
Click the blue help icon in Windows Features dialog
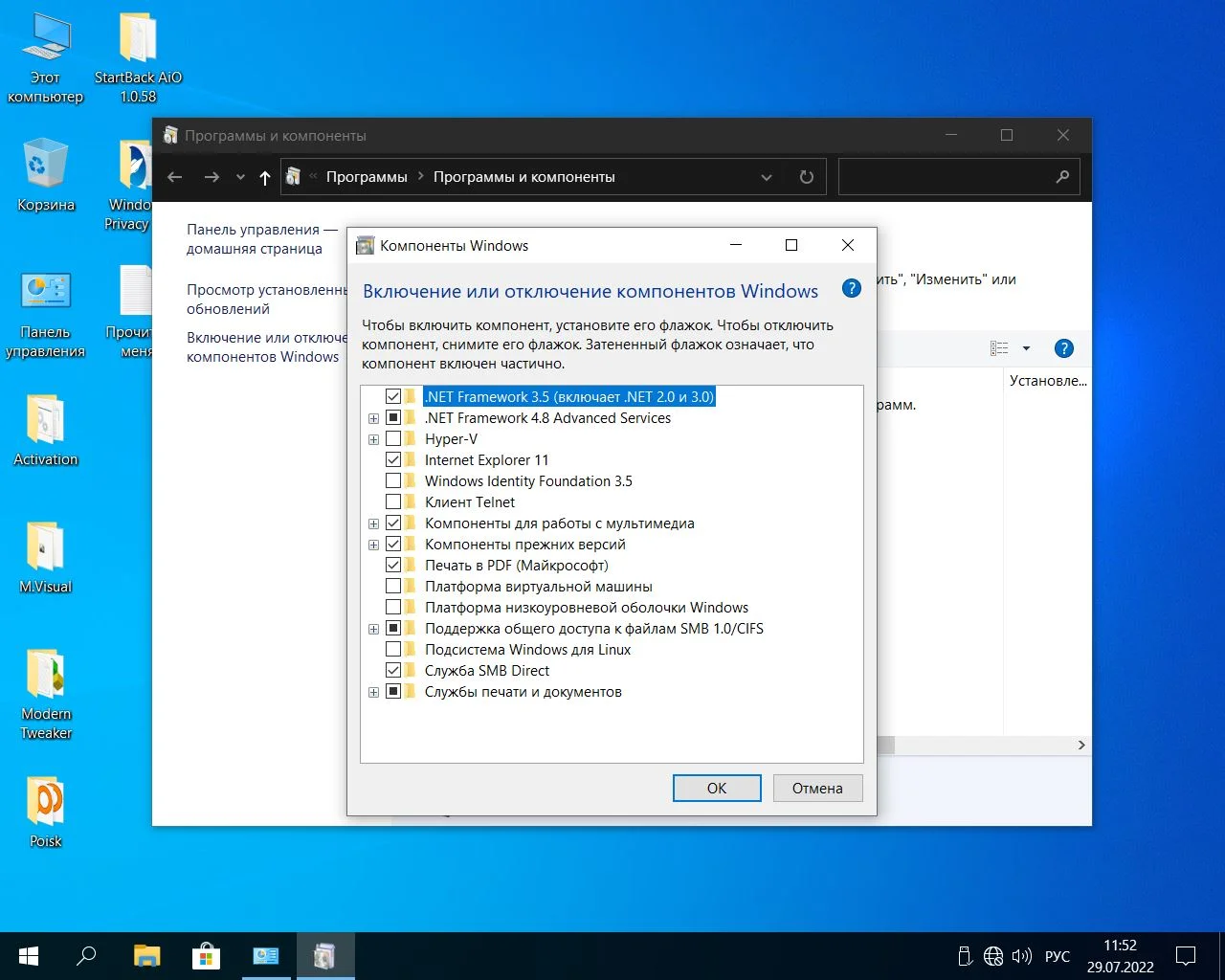(851, 289)
